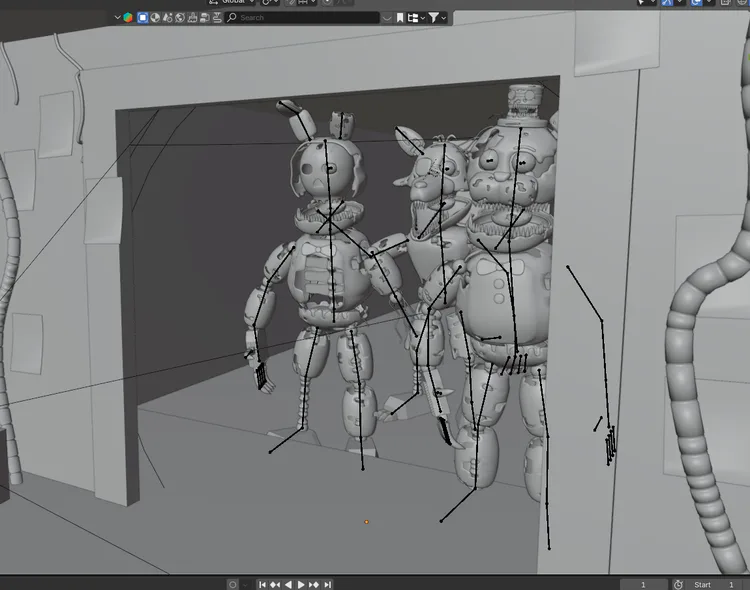
Task: Toggle the last filter icon before search
Action: (x=217, y=18)
